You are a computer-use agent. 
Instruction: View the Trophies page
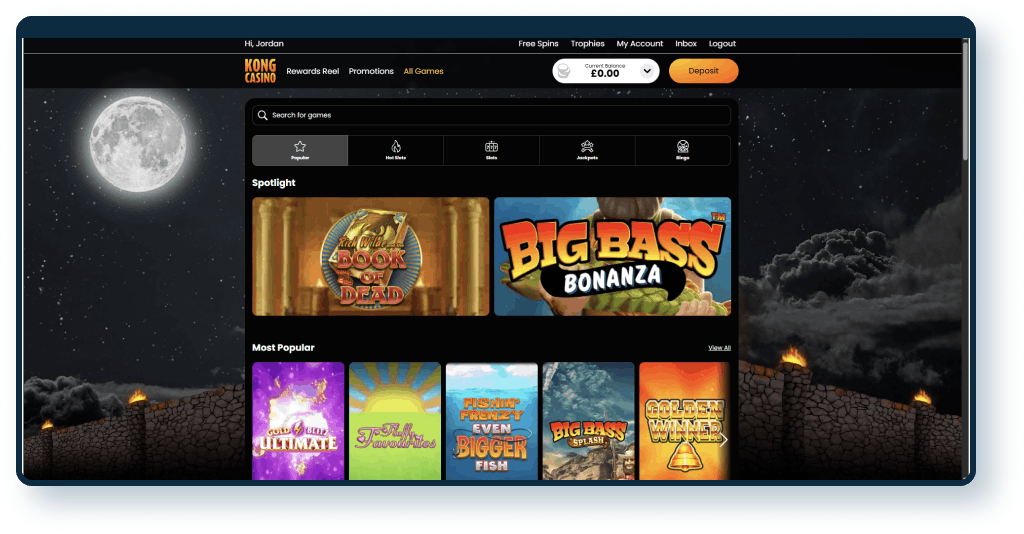587,44
